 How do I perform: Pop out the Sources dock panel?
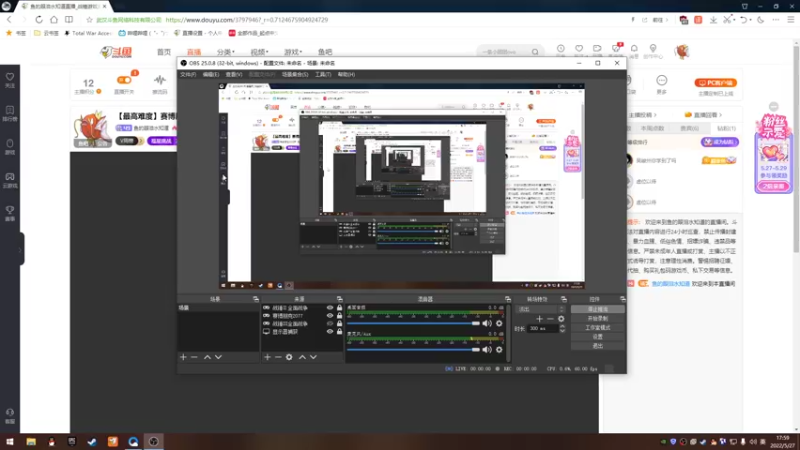pyautogui.click(x=340, y=299)
